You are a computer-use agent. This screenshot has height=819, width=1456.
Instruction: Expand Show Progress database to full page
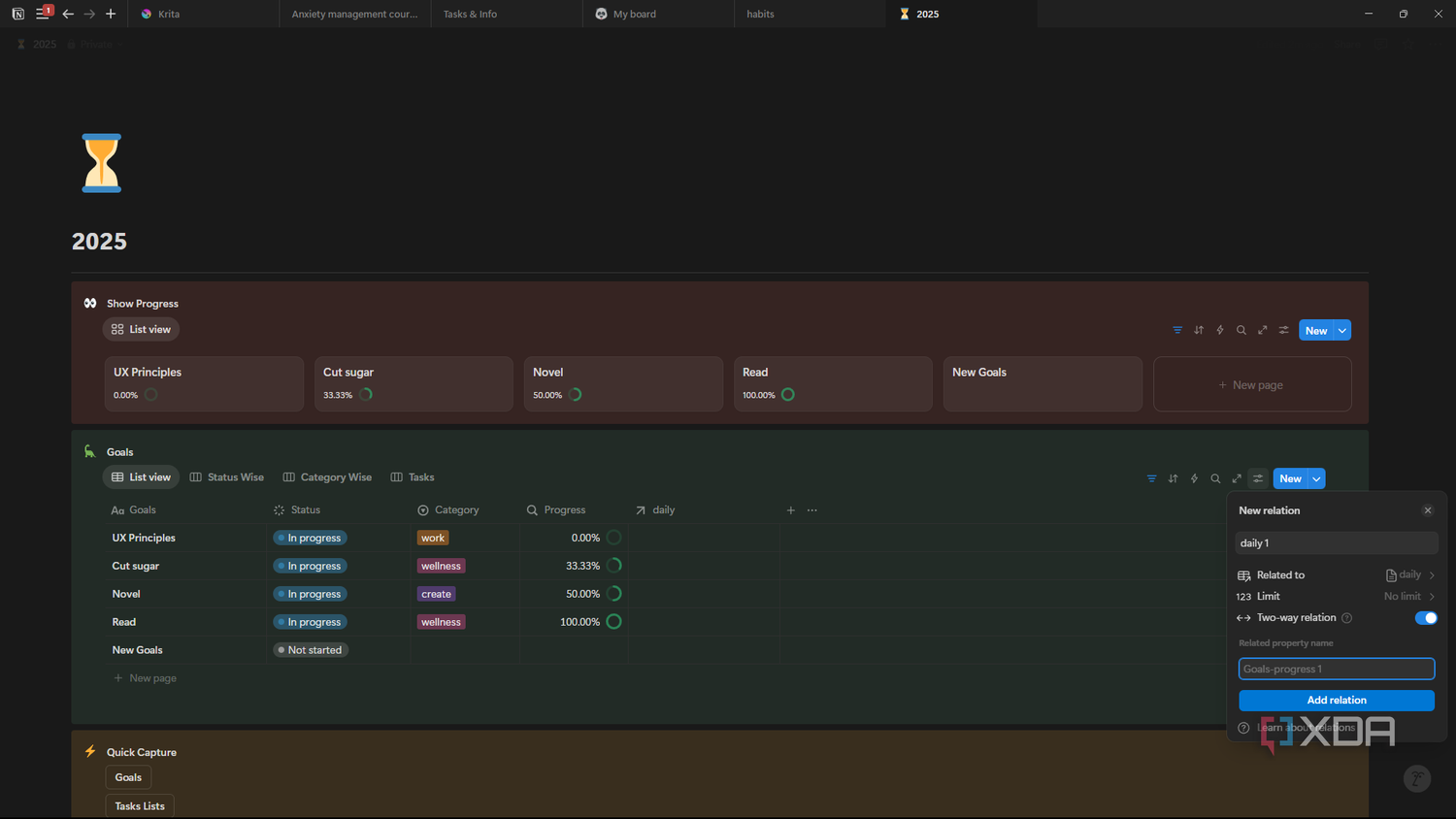click(1263, 330)
